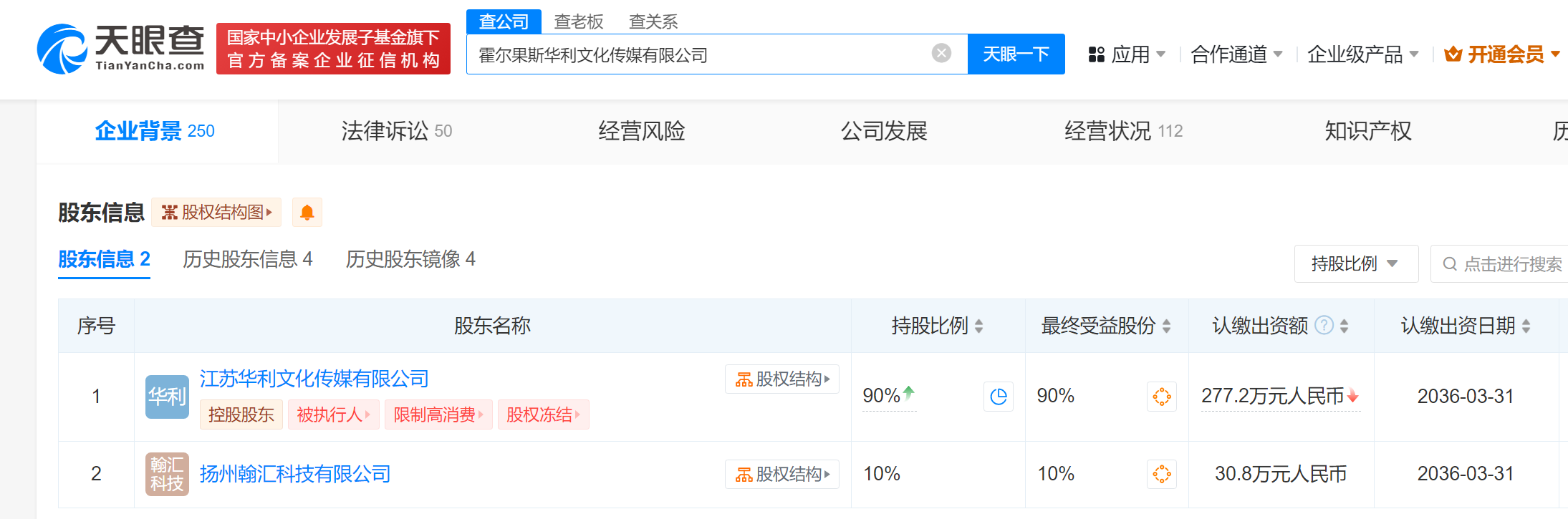Expand the 应用 dropdown menu

(x=1127, y=54)
